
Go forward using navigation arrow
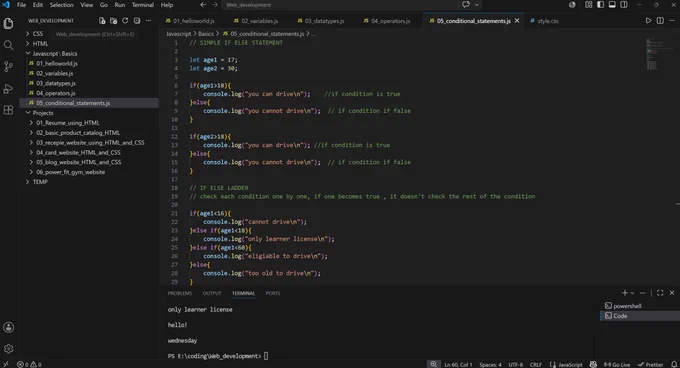tap(215, 5)
